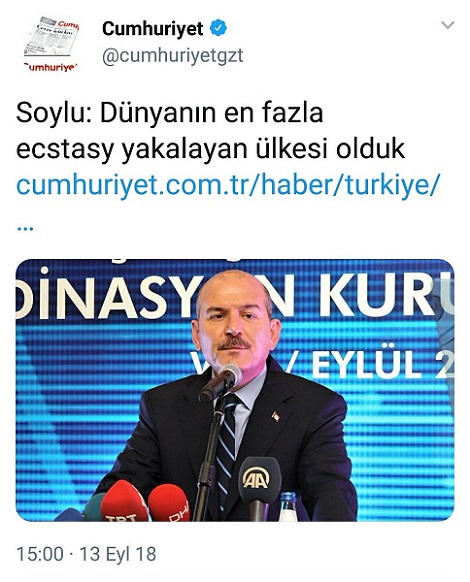Click the EYLÜL text on the backdrop

coord(366,364)
